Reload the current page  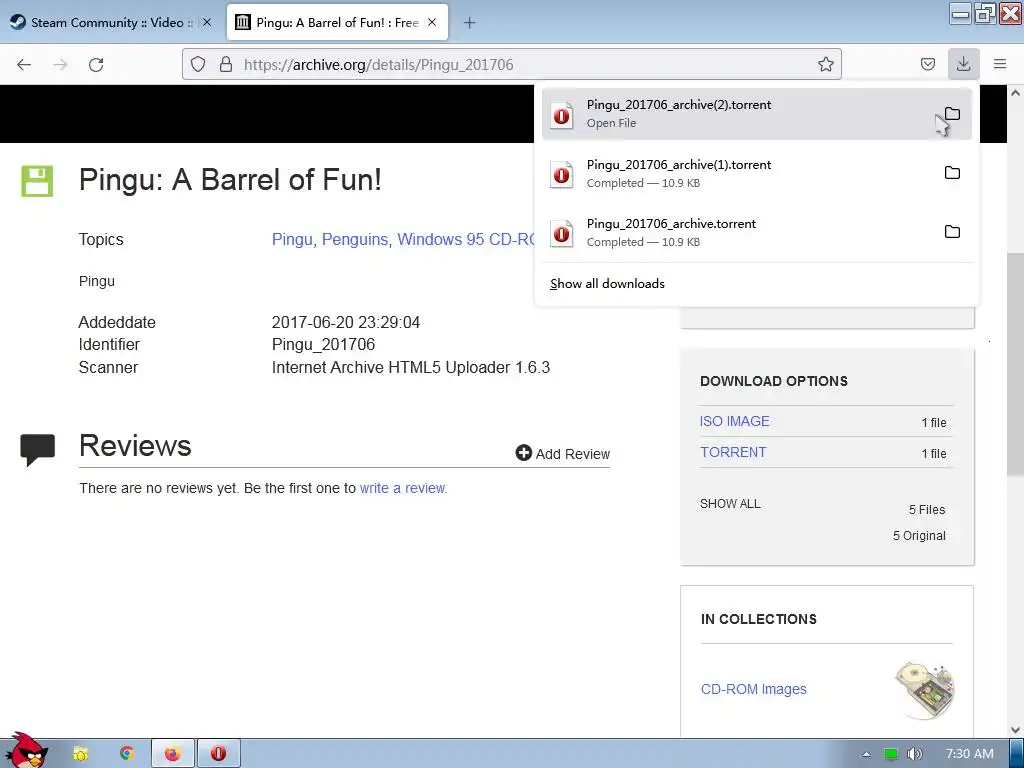coord(96,65)
